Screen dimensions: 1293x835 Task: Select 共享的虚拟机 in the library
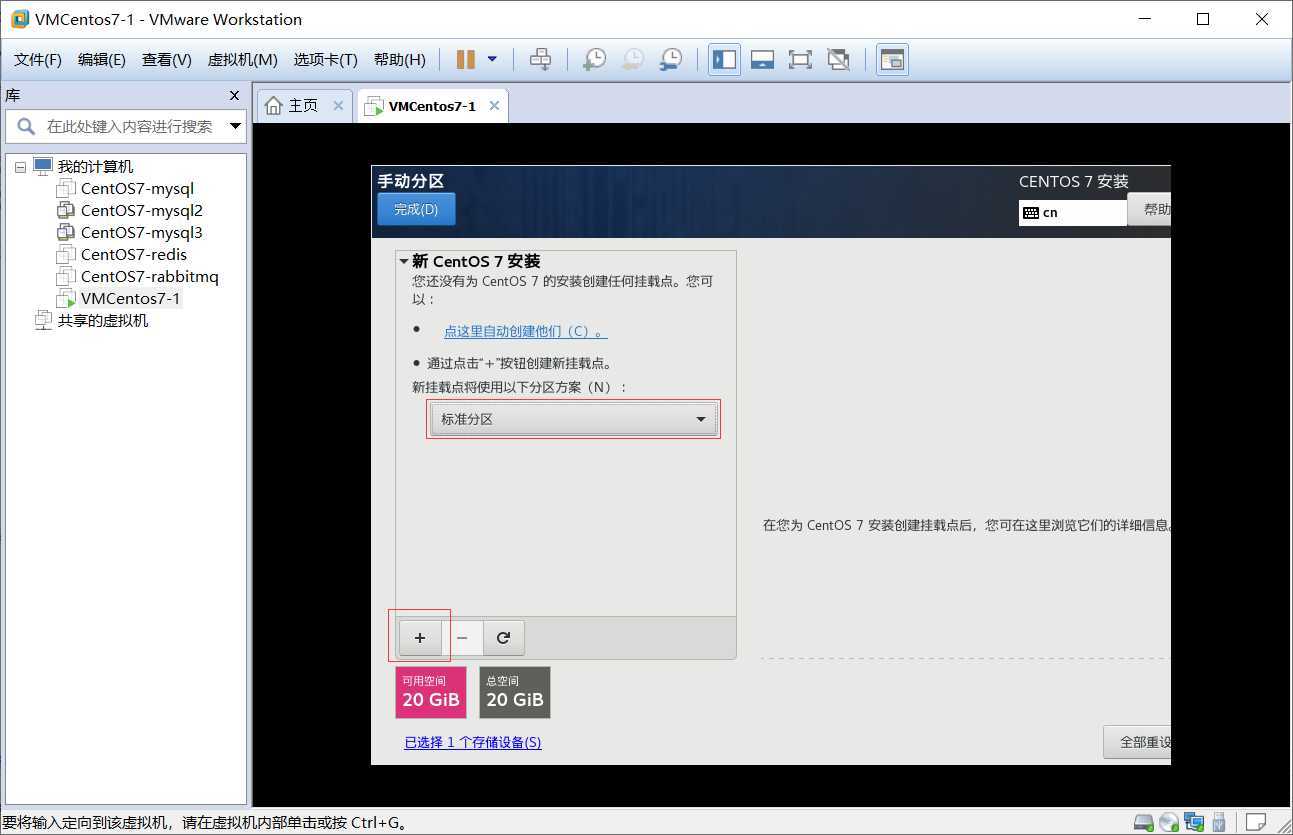[103, 320]
